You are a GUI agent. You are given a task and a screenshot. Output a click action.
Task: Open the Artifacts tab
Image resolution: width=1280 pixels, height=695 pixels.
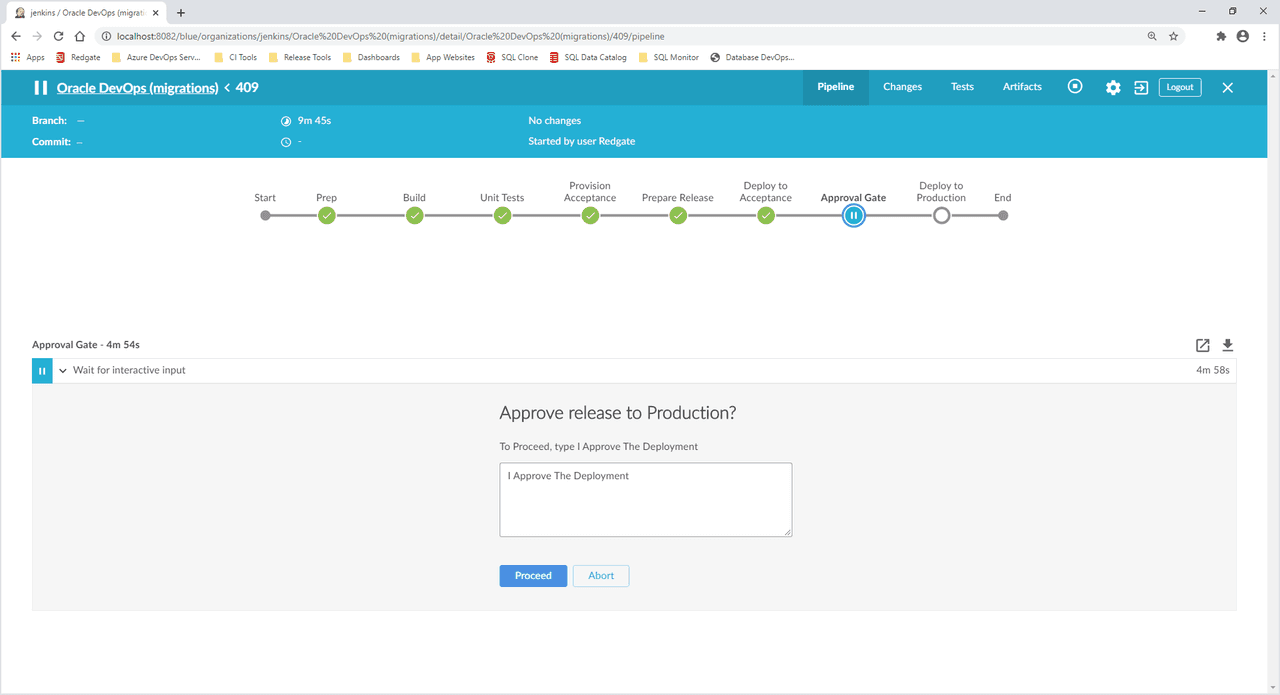[x=1022, y=87]
